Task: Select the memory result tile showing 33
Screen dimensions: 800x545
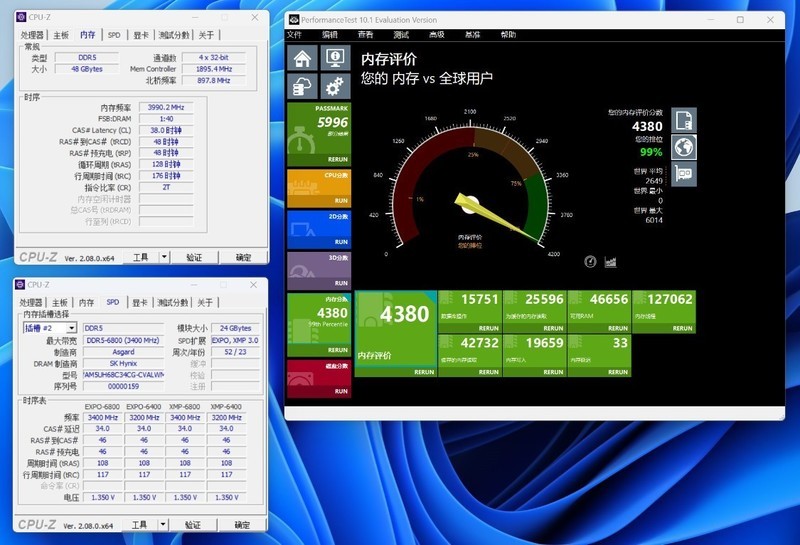Action: click(599, 356)
